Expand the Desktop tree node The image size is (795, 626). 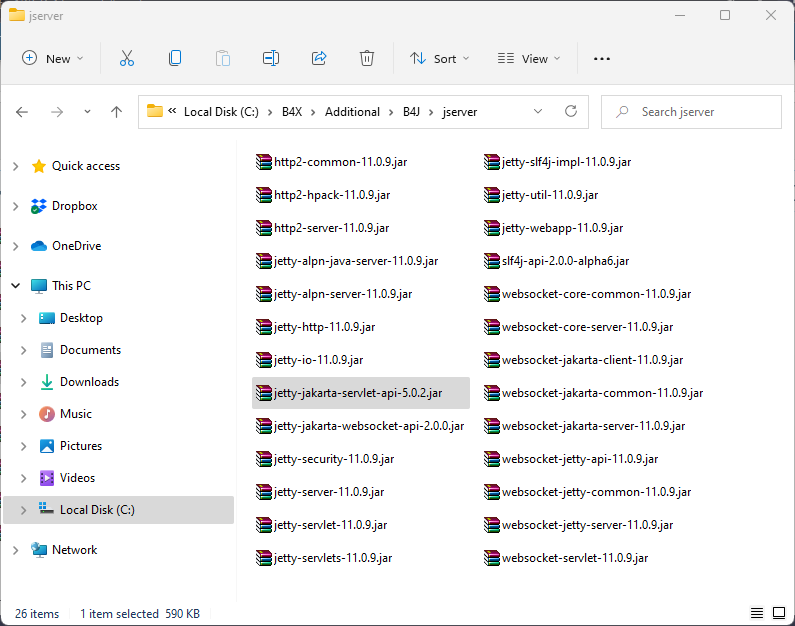click(x=23, y=318)
